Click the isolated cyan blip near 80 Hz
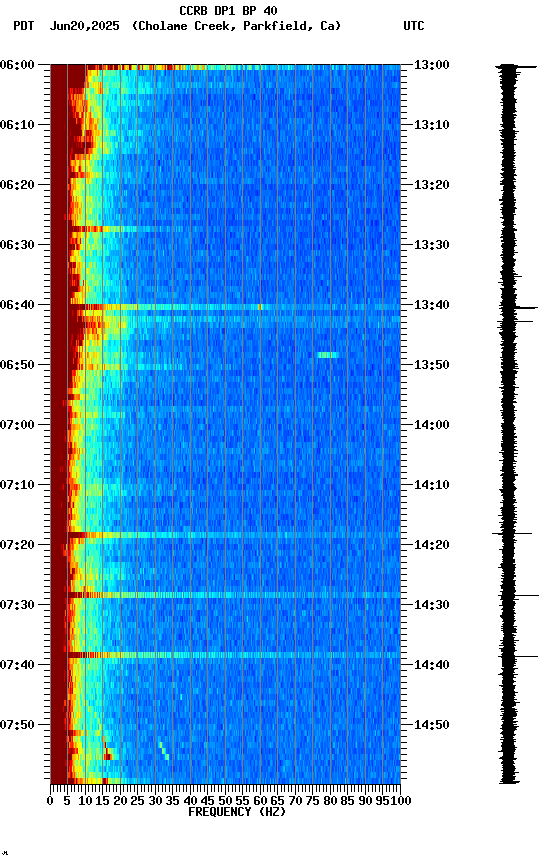 coord(328,355)
